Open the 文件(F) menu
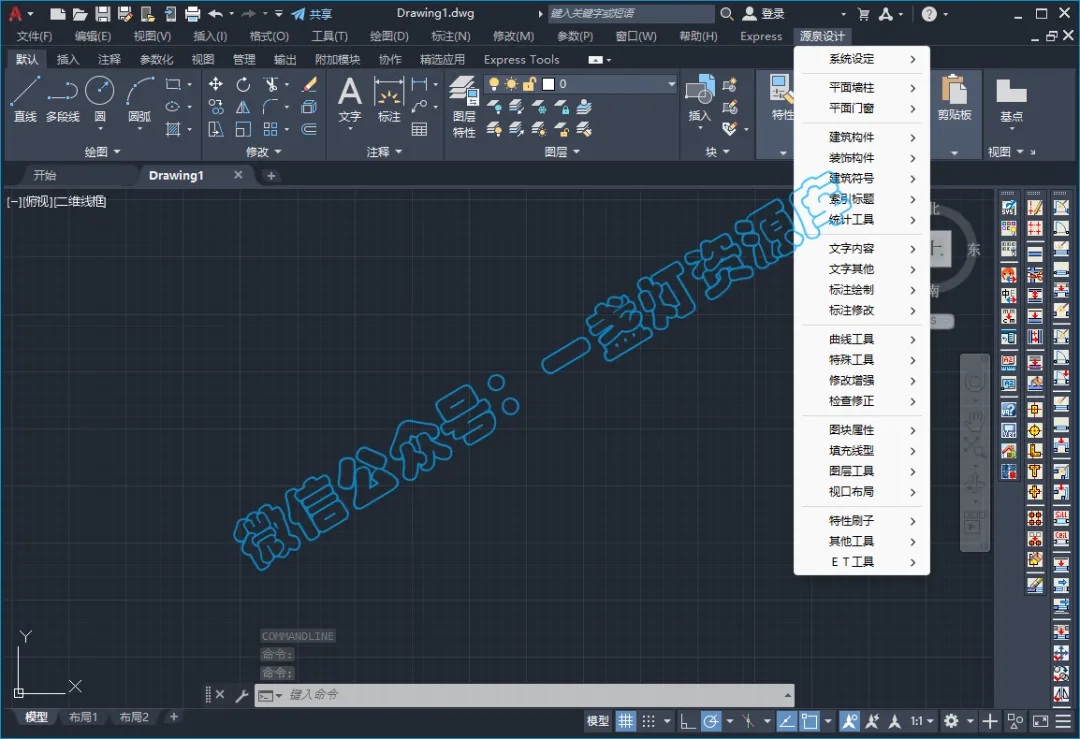 (x=34, y=37)
